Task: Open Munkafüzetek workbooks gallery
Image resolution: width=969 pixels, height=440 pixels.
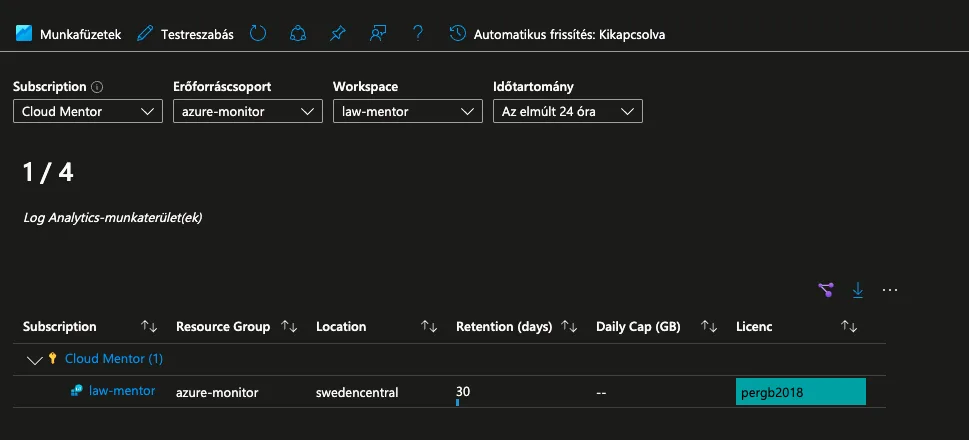Action: [68, 34]
